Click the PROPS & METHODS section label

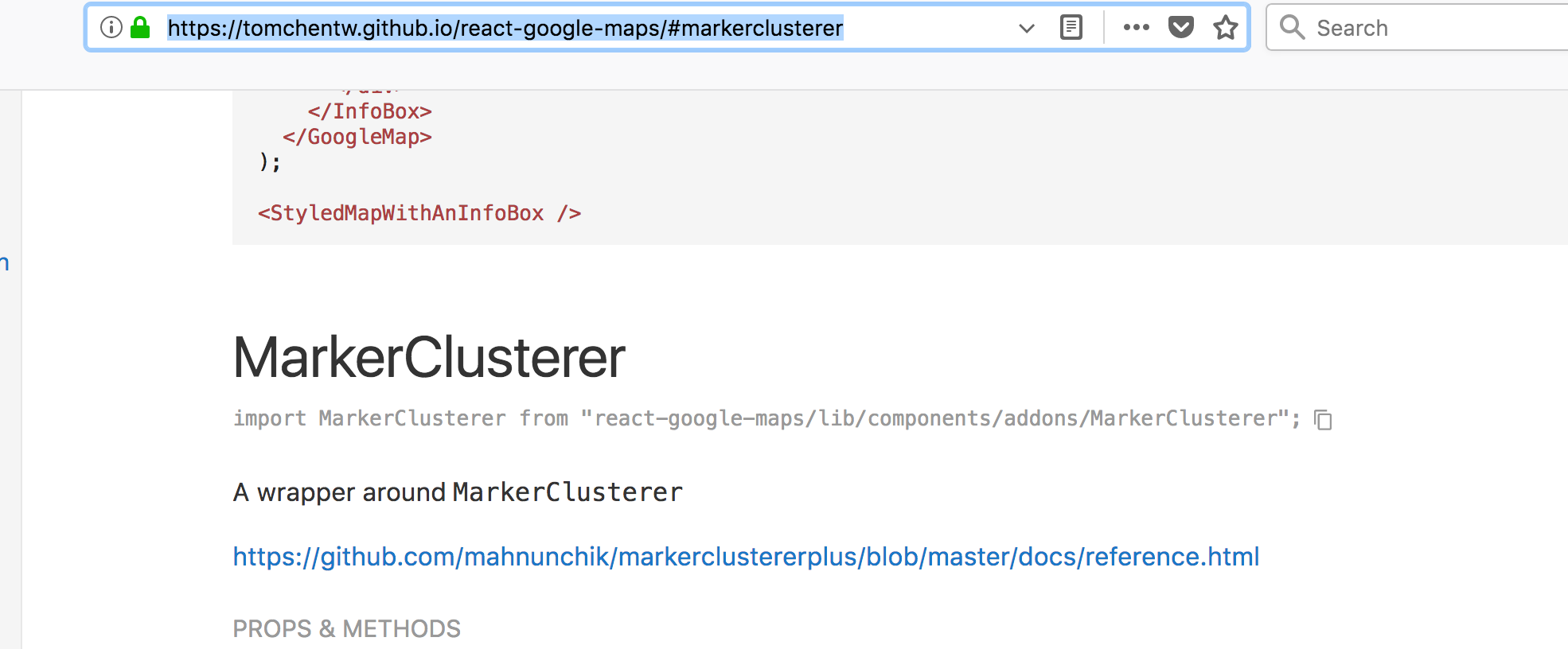346,628
